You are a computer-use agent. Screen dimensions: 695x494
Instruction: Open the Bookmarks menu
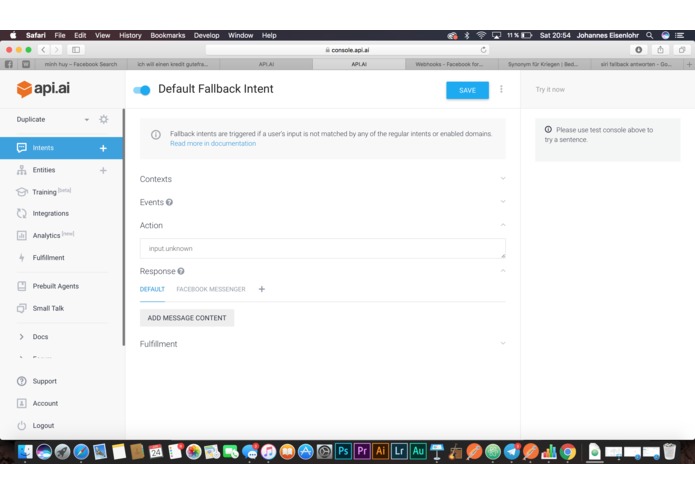pyautogui.click(x=168, y=35)
